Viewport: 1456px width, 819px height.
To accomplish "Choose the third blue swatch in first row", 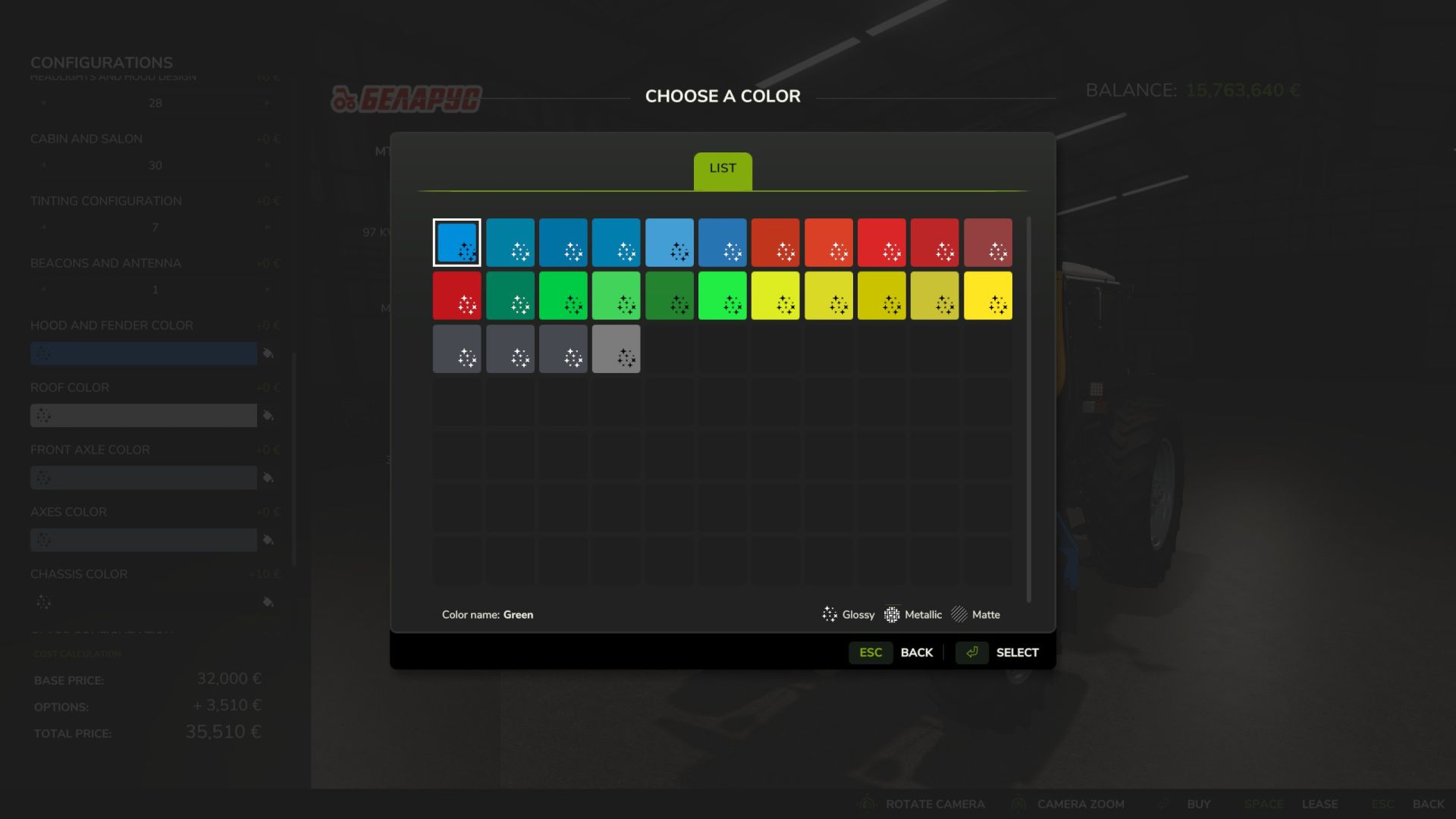I will click(563, 243).
